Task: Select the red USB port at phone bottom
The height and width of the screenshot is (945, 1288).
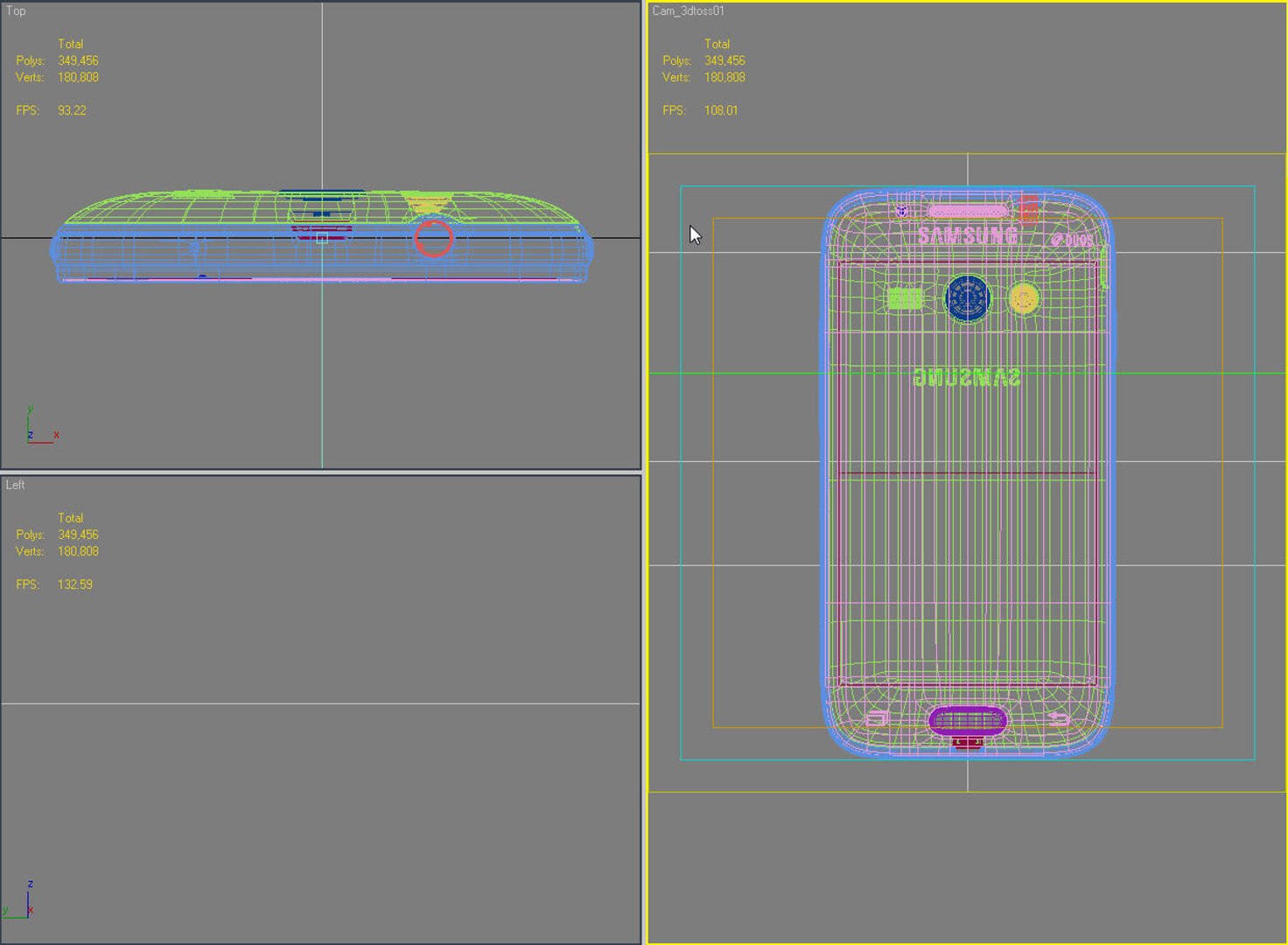Action: pyautogui.click(x=967, y=743)
